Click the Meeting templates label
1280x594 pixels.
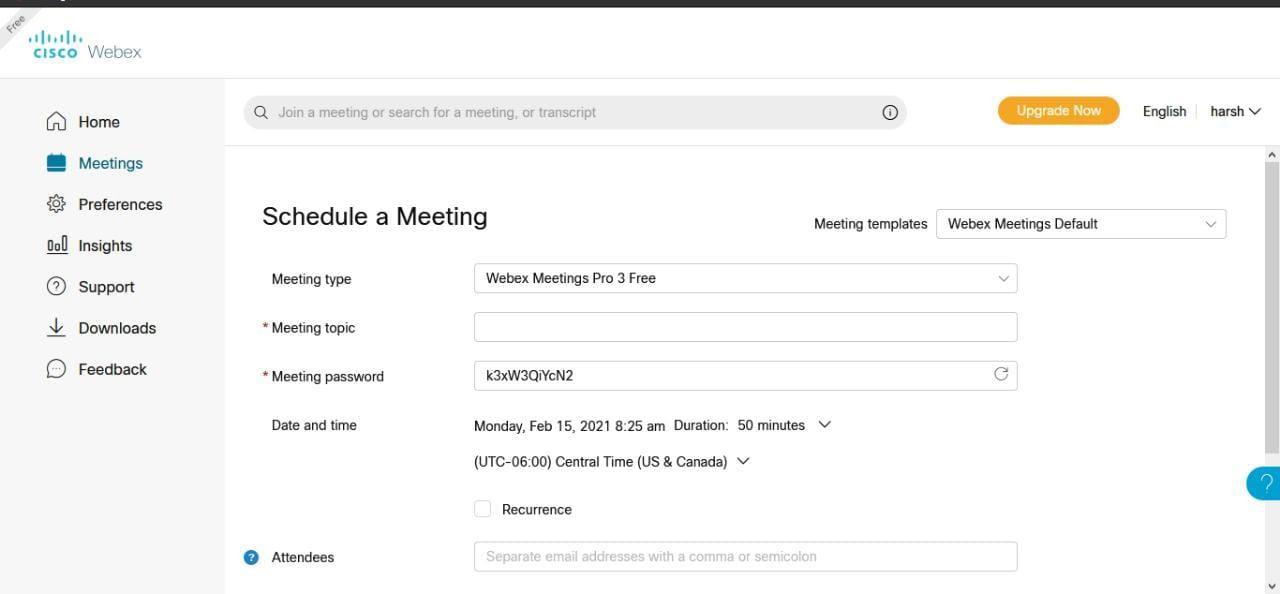[870, 224]
